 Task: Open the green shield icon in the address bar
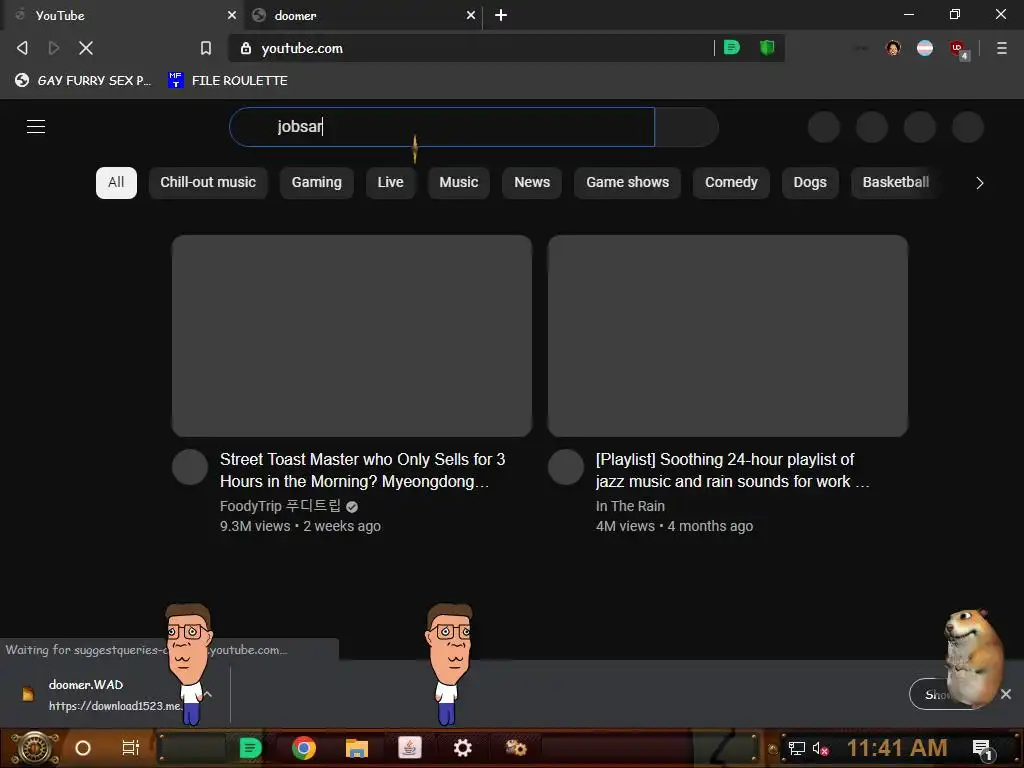(x=767, y=48)
